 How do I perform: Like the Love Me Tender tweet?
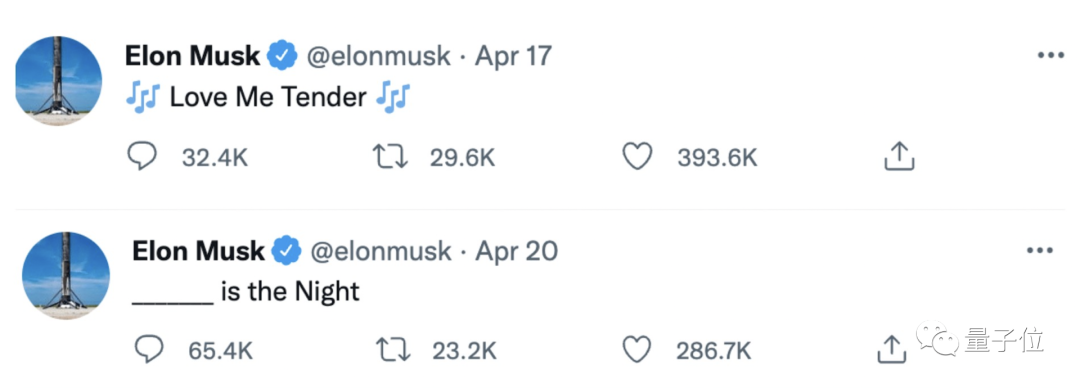click(637, 157)
